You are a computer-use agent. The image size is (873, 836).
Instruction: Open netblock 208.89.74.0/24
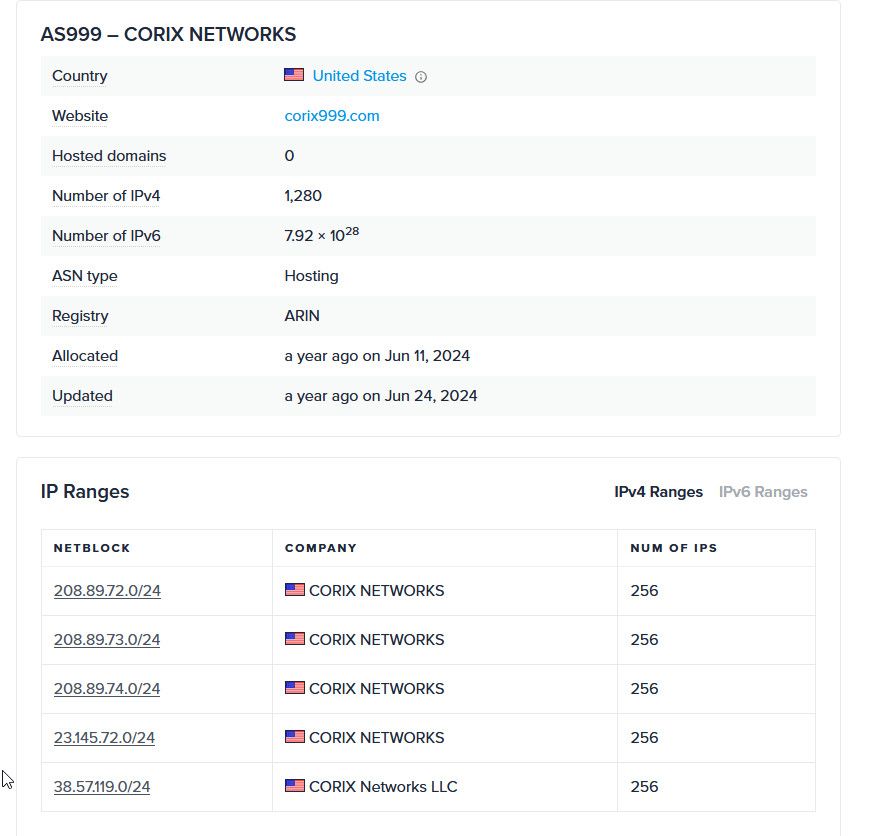(x=107, y=689)
